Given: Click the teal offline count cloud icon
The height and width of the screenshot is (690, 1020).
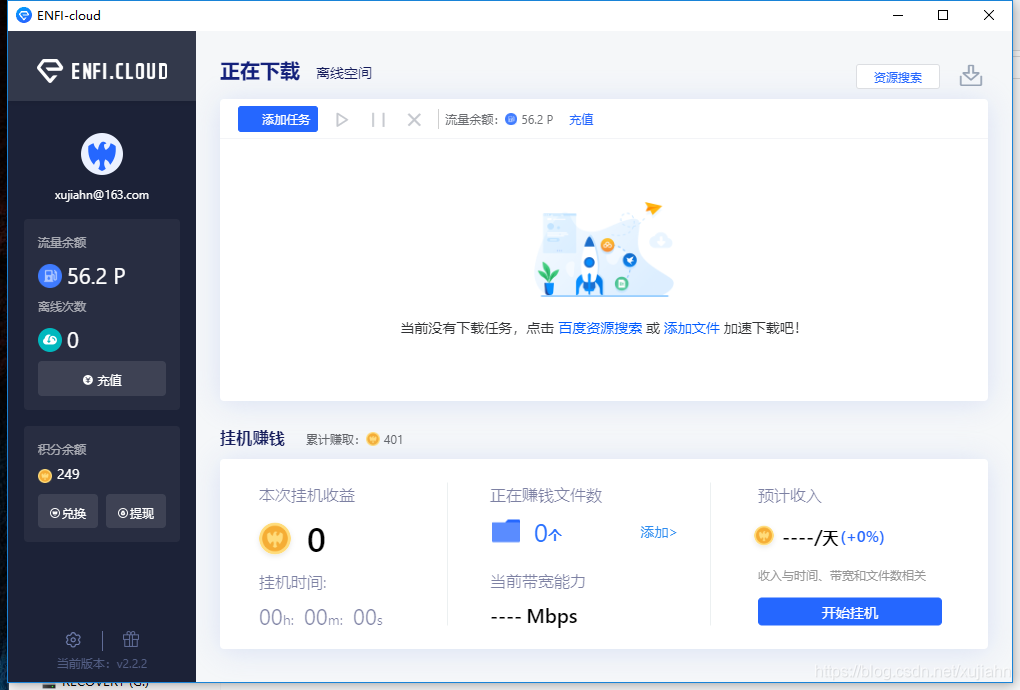Looking at the screenshot, I should pyautogui.click(x=49, y=339).
